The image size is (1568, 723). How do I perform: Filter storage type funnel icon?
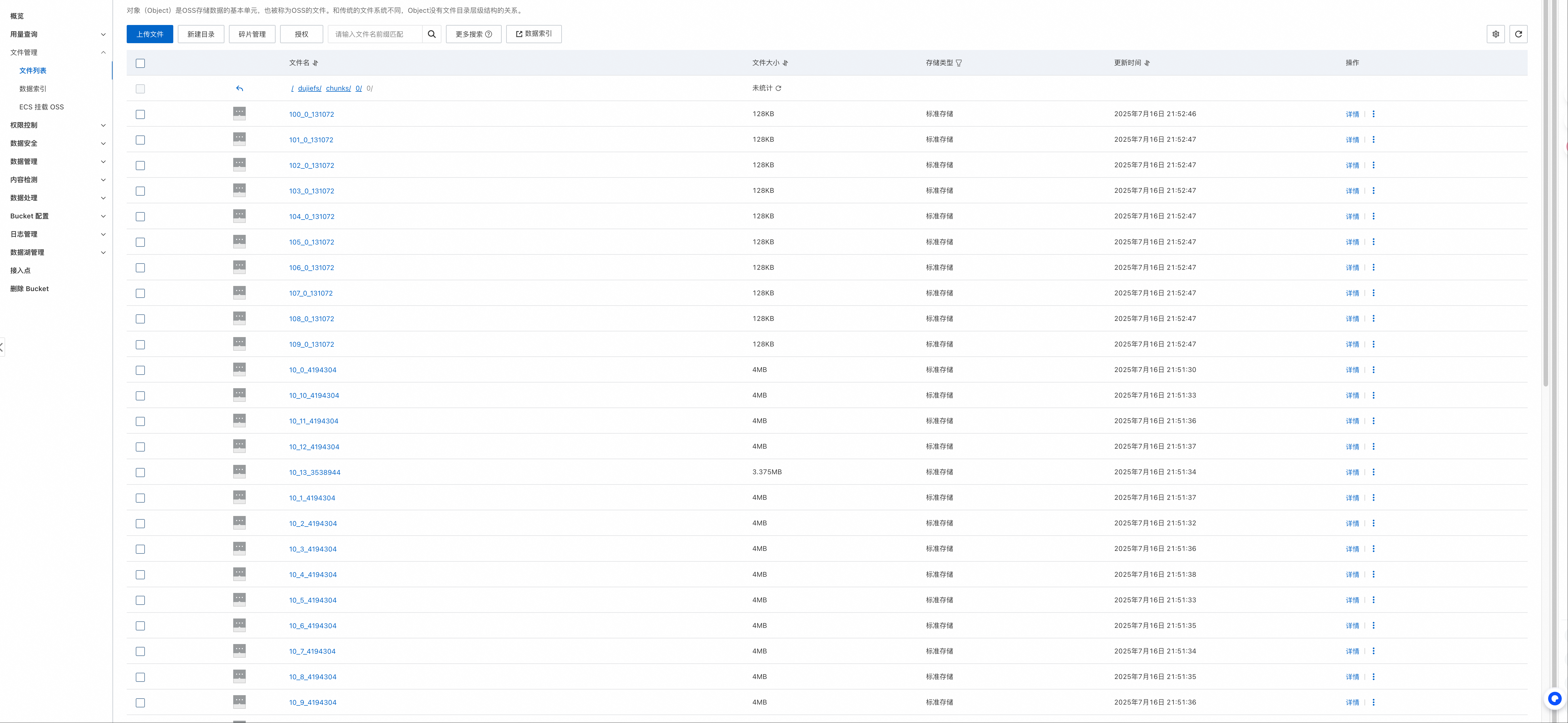[959, 63]
